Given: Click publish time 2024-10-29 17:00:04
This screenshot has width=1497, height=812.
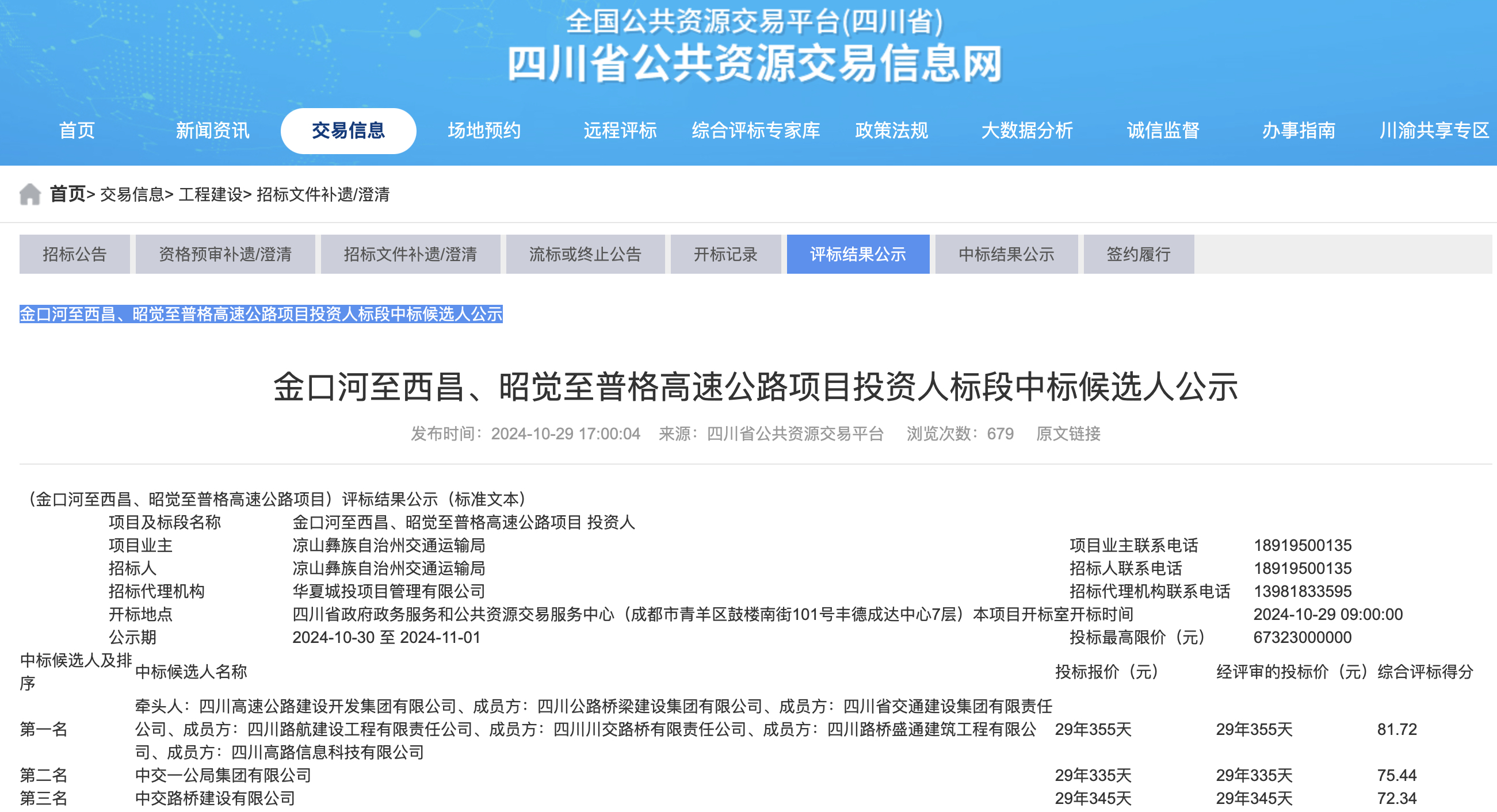Looking at the screenshot, I should 566,434.
